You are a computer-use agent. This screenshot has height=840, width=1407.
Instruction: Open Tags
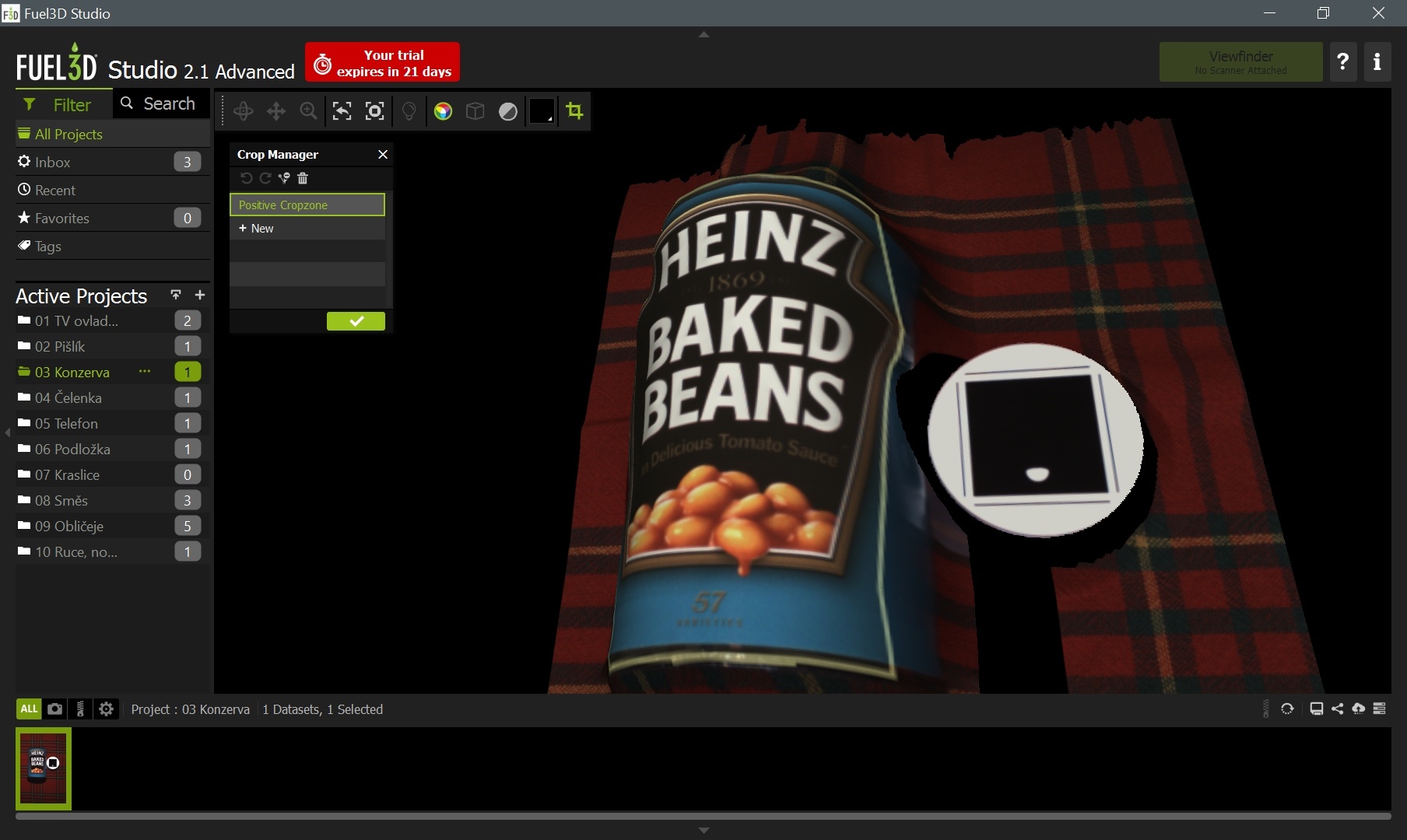point(113,246)
